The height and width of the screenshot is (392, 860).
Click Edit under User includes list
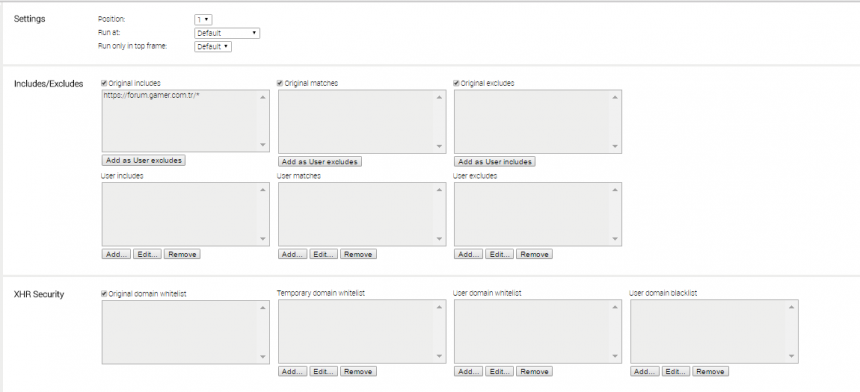point(147,254)
